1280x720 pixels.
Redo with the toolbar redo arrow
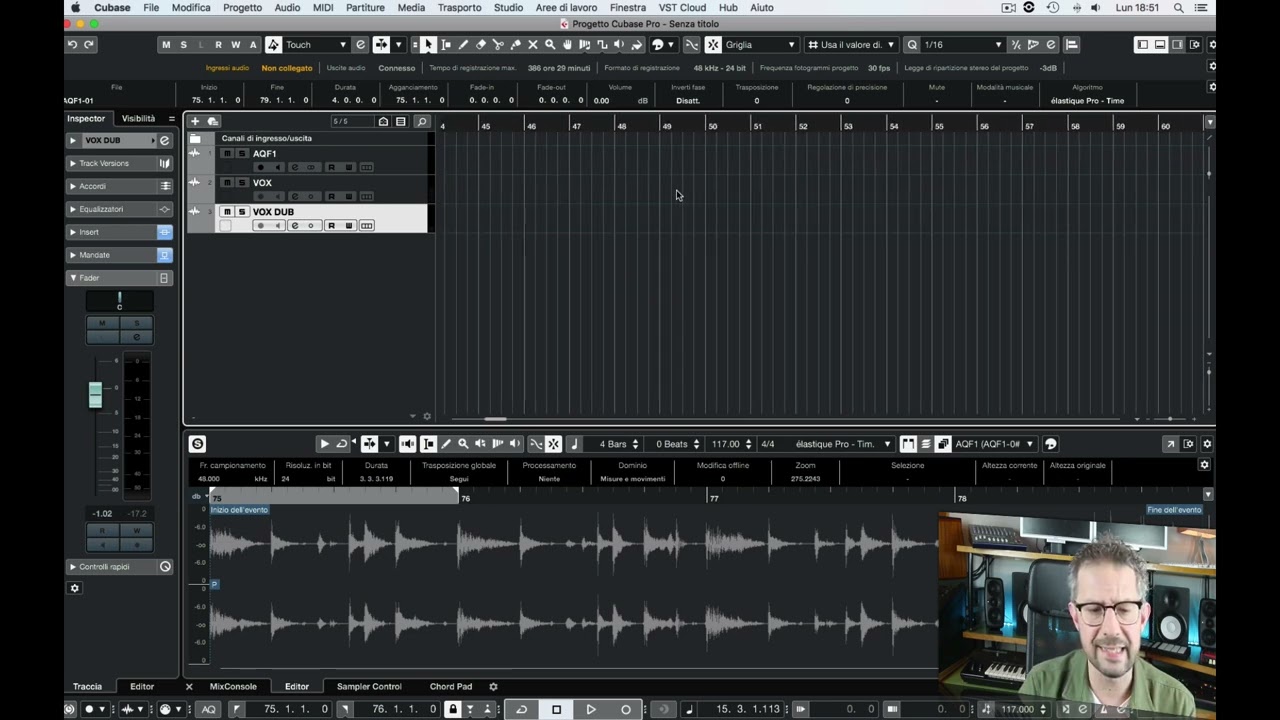tap(89, 44)
